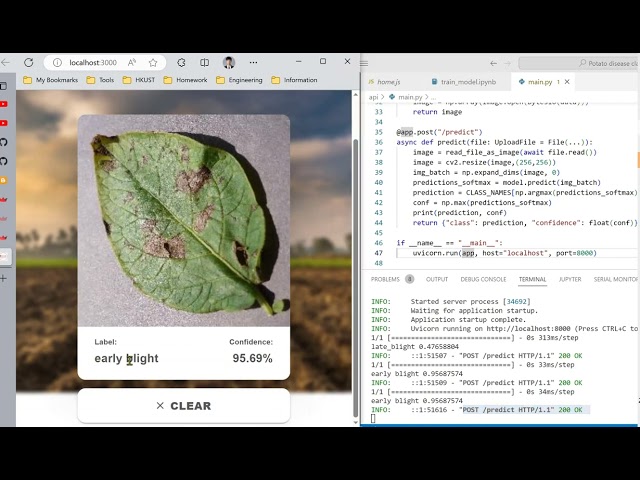This screenshot has width=640, height=480.
Task: Click the web page vertical scrollbar
Action: coord(356,278)
